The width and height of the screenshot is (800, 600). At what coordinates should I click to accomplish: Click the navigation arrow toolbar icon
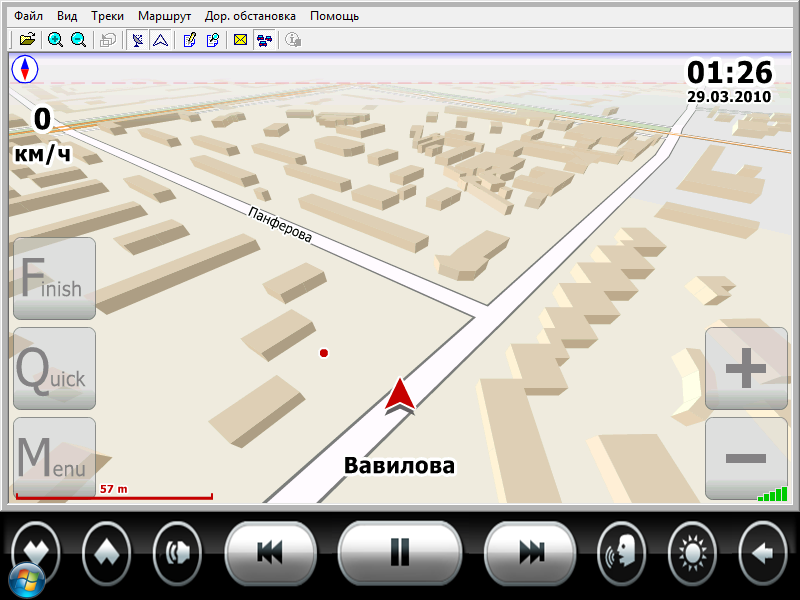[x=159, y=40]
